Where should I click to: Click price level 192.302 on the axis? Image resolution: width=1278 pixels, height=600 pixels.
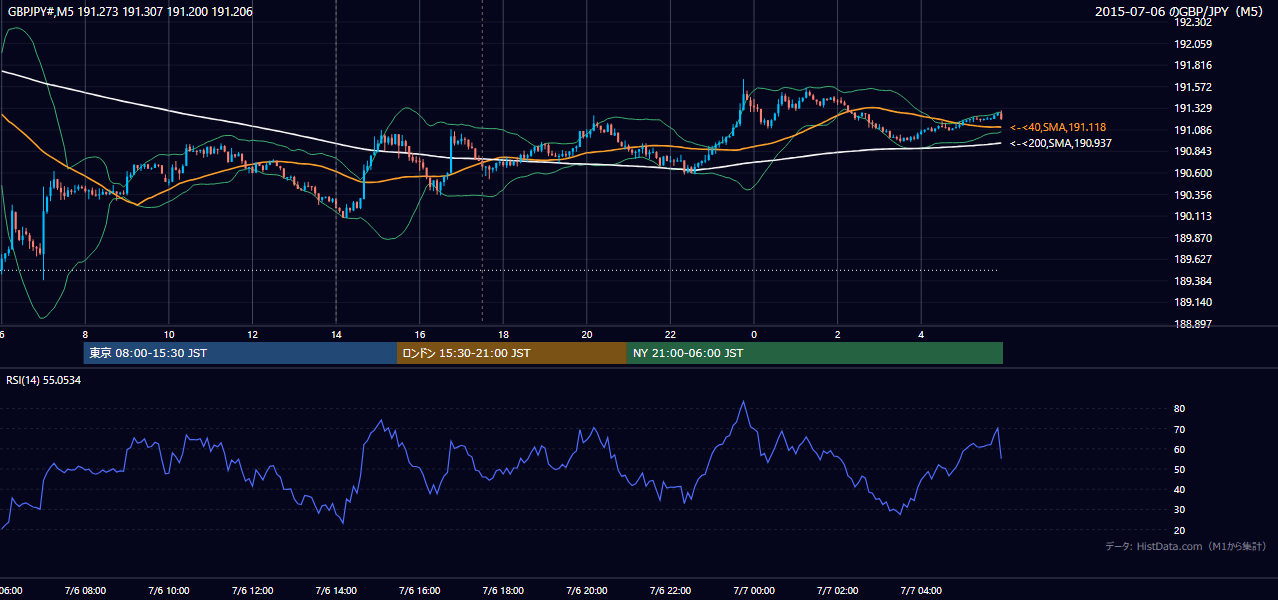(x=1193, y=22)
